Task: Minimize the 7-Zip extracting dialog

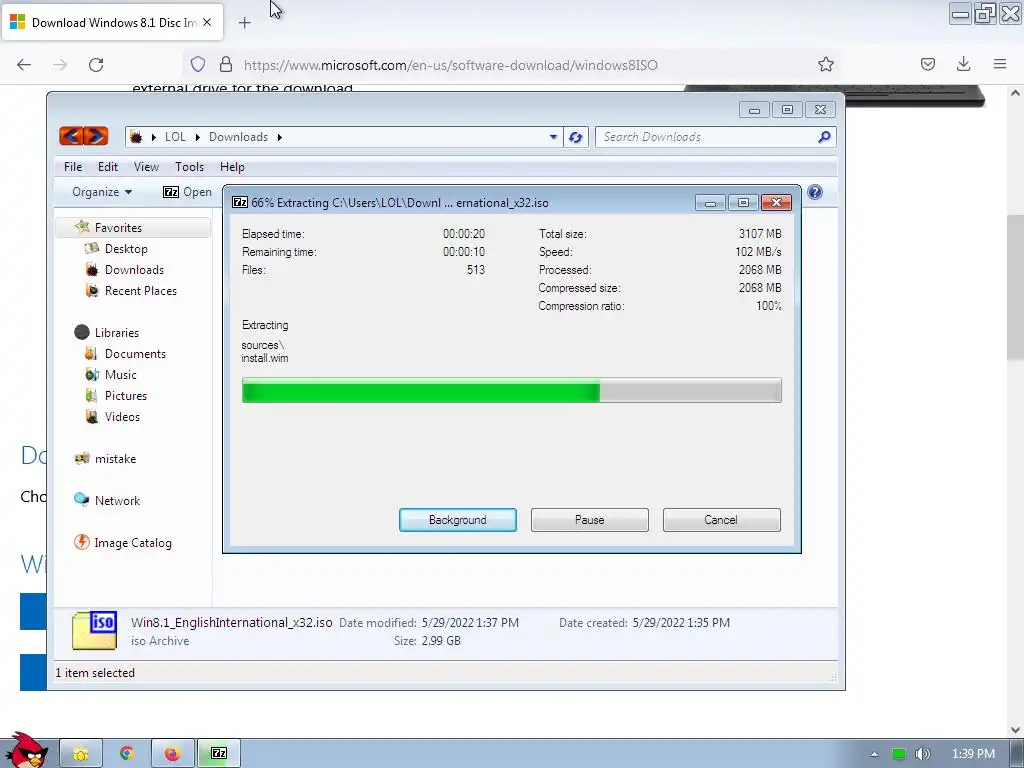Action: click(x=710, y=203)
